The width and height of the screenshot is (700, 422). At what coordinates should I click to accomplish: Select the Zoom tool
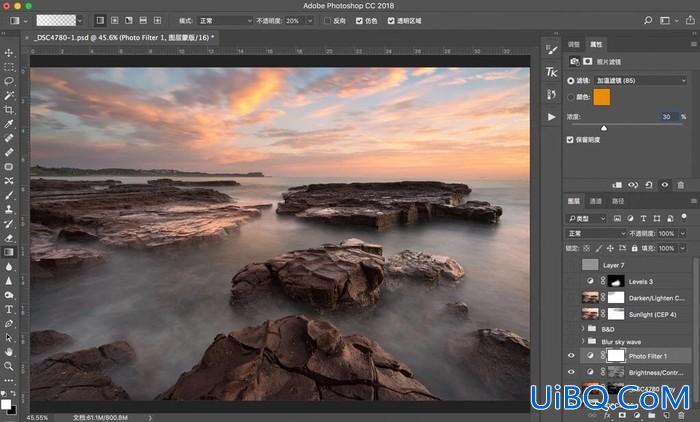8,366
